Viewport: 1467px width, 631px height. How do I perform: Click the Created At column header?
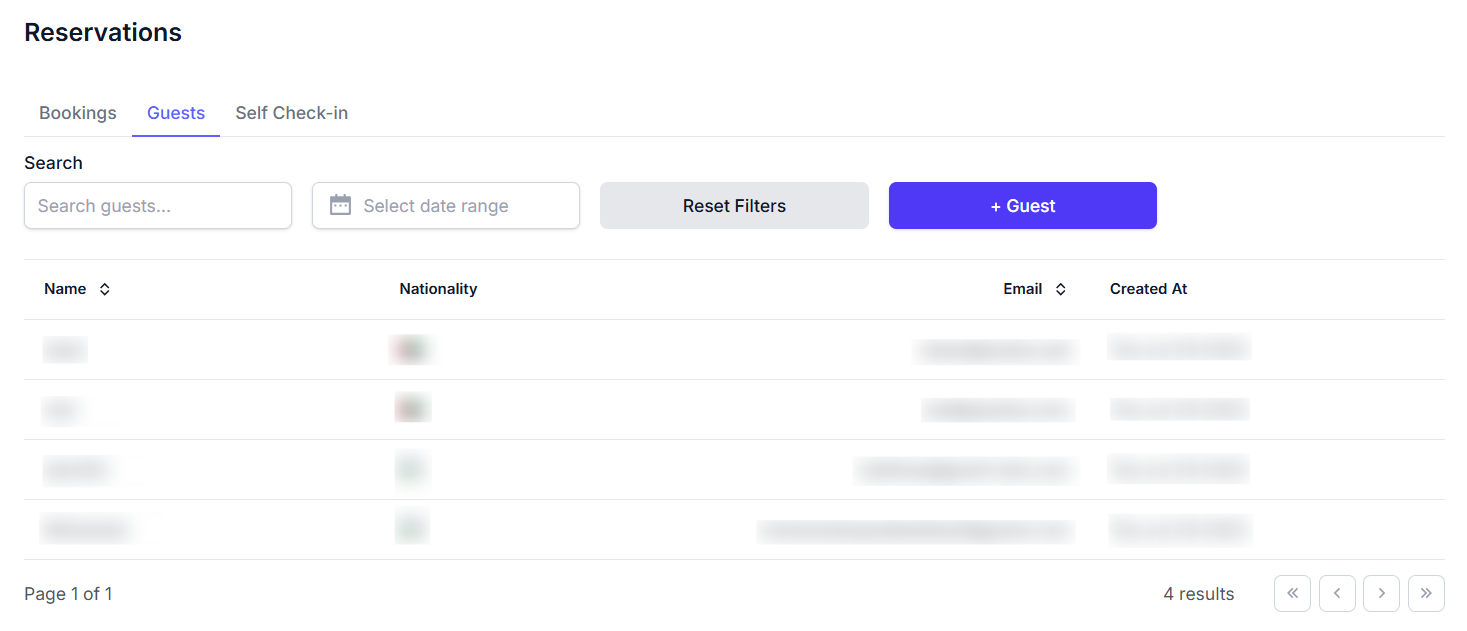coord(1148,289)
